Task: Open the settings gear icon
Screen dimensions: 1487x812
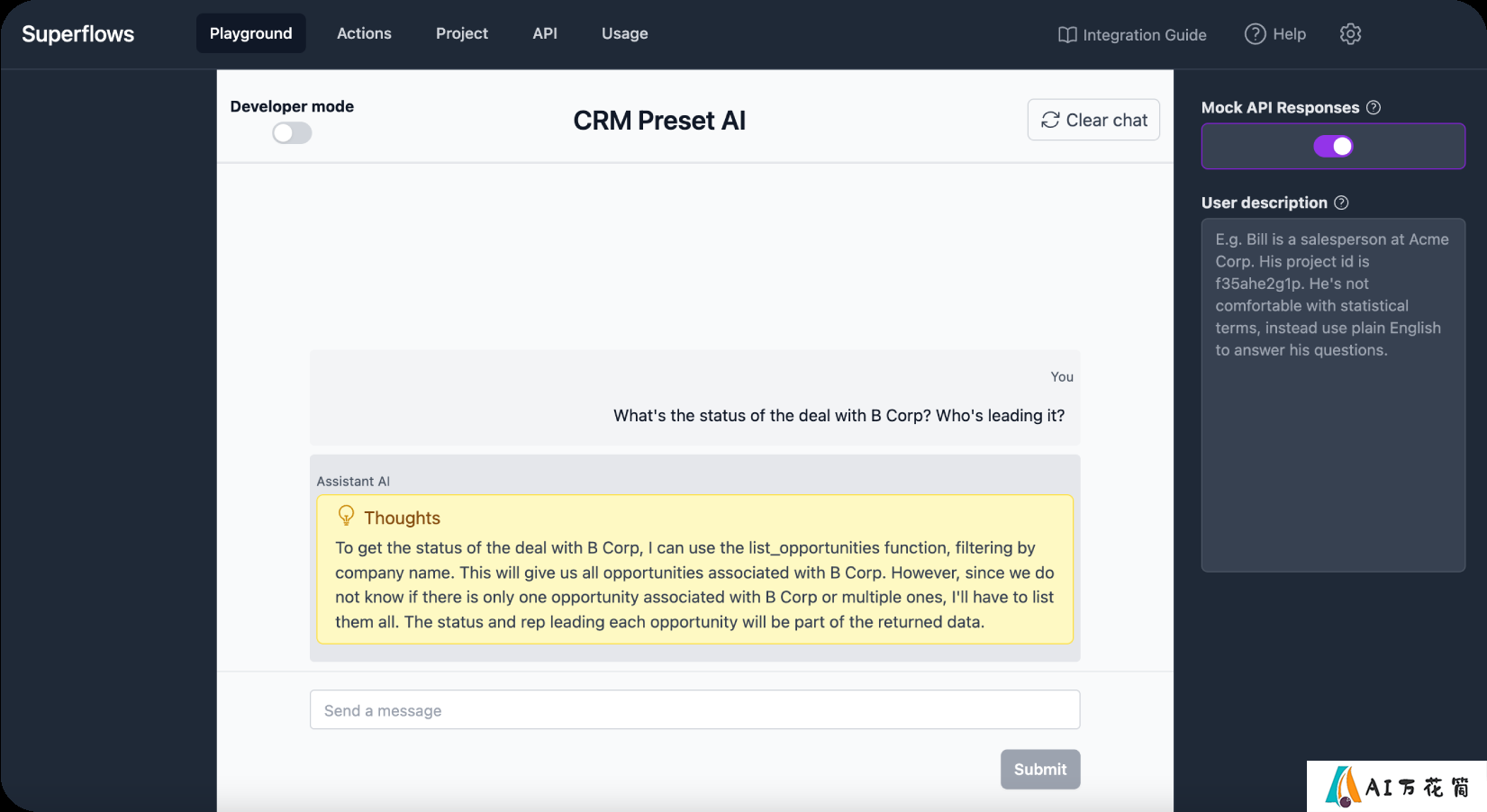Action: pyautogui.click(x=1350, y=34)
